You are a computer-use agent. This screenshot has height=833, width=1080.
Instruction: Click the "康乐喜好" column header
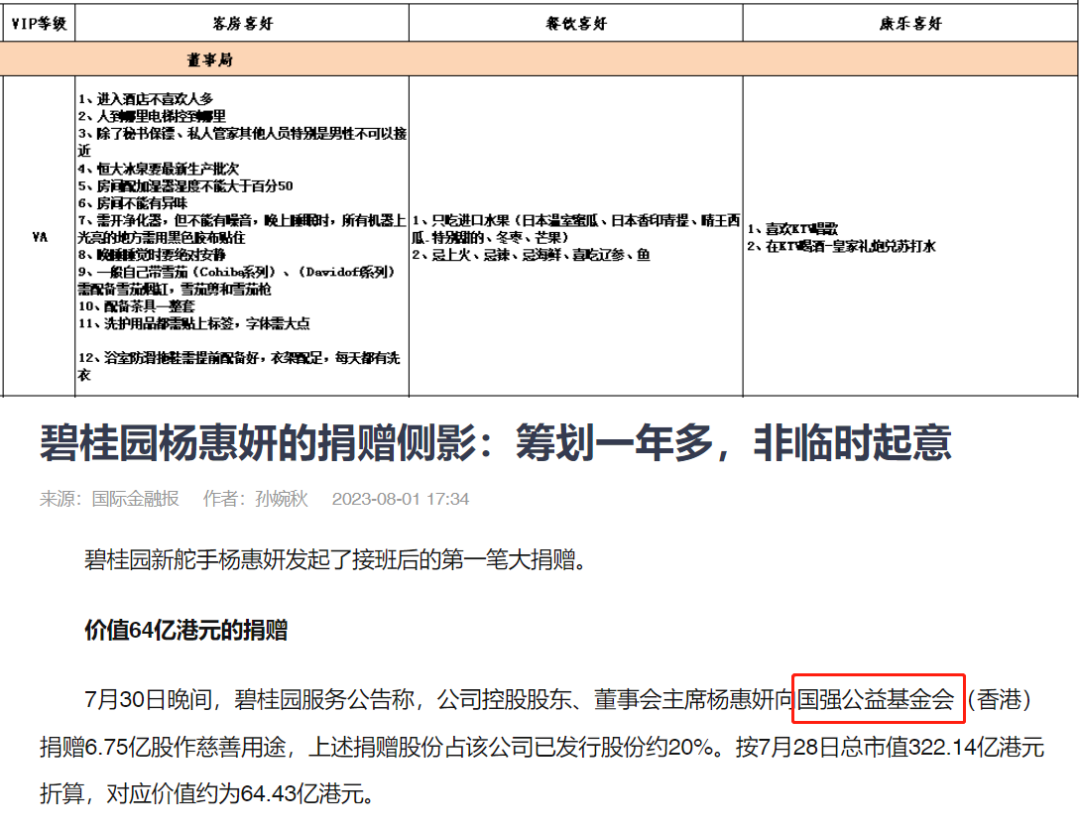tap(910, 23)
